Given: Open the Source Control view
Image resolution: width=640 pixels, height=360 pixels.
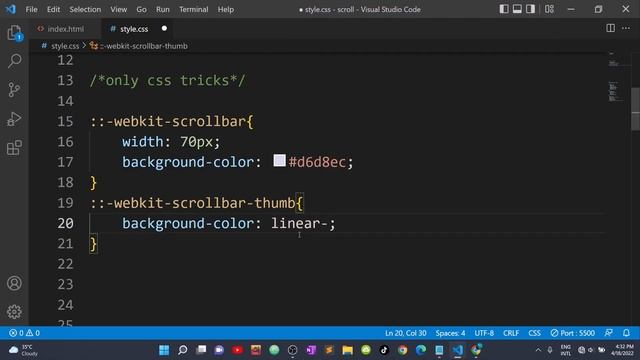Looking at the screenshot, I should (14, 90).
